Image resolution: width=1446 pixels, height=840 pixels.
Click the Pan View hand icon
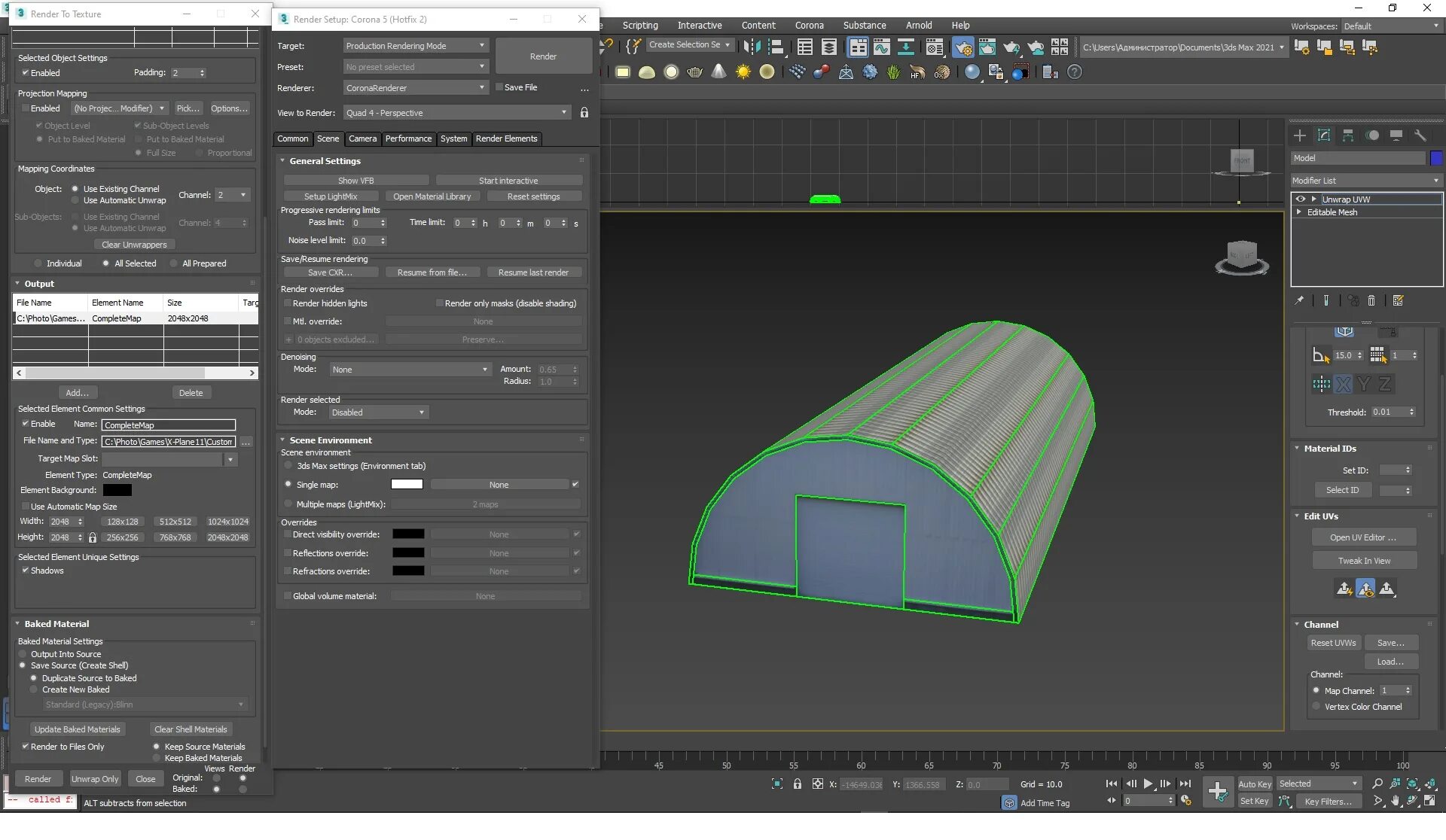coord(1396,802)
